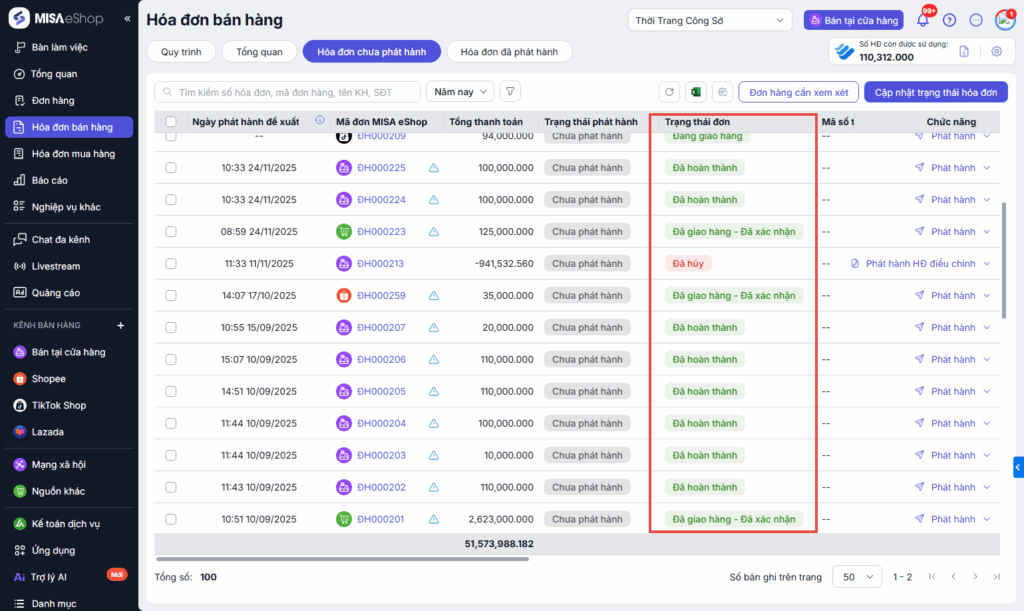1024x611 pixels.
Task: Click plus icon next to KÊNH BÁN HÀNG
Action: point(120,325)
